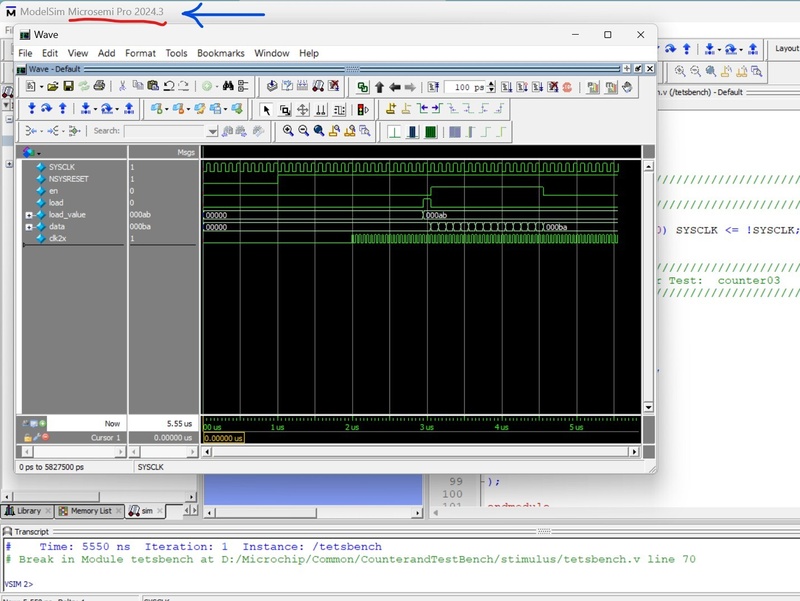The image size is (800, 601).
Task: Switch to the Memory List tab
Action: pos(90,511)
